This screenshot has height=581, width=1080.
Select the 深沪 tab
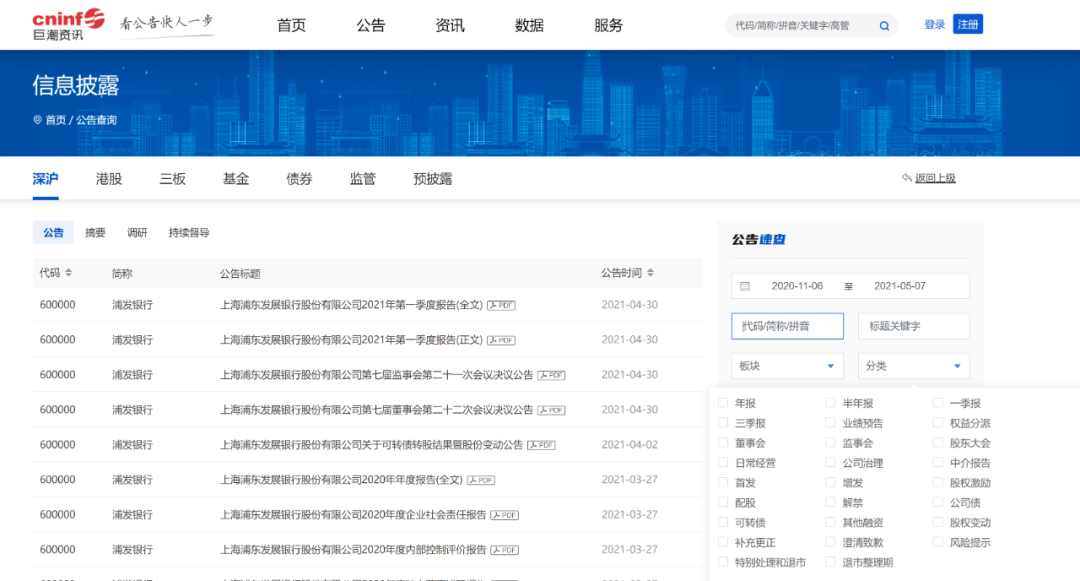[45, 179]
